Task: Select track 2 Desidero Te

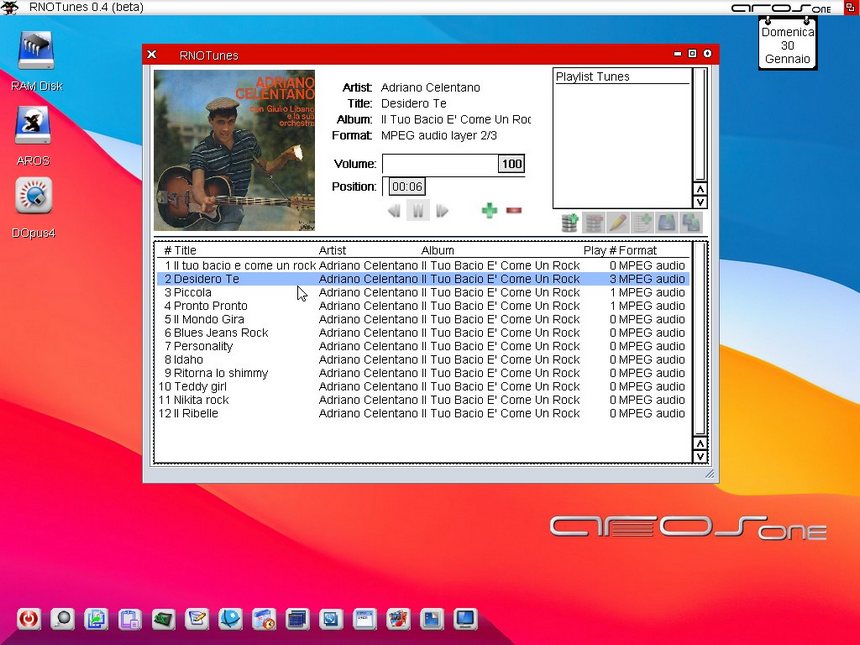Action: coord(423,279)
